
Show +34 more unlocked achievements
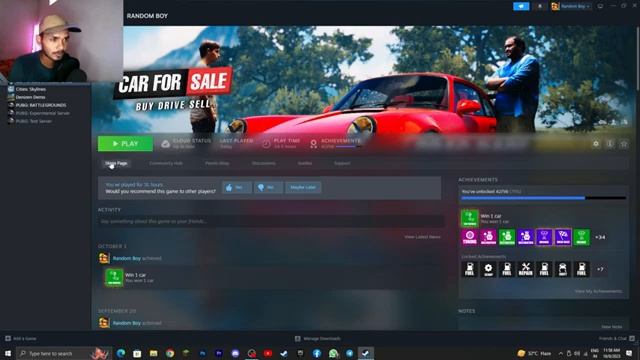[x=600, y=237]
